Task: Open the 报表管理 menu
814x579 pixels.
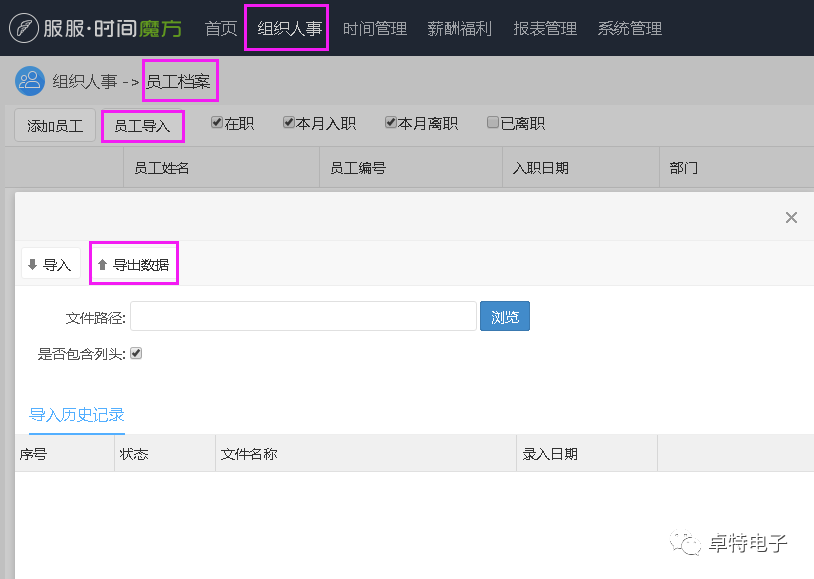Action: [x=545, y=28]
